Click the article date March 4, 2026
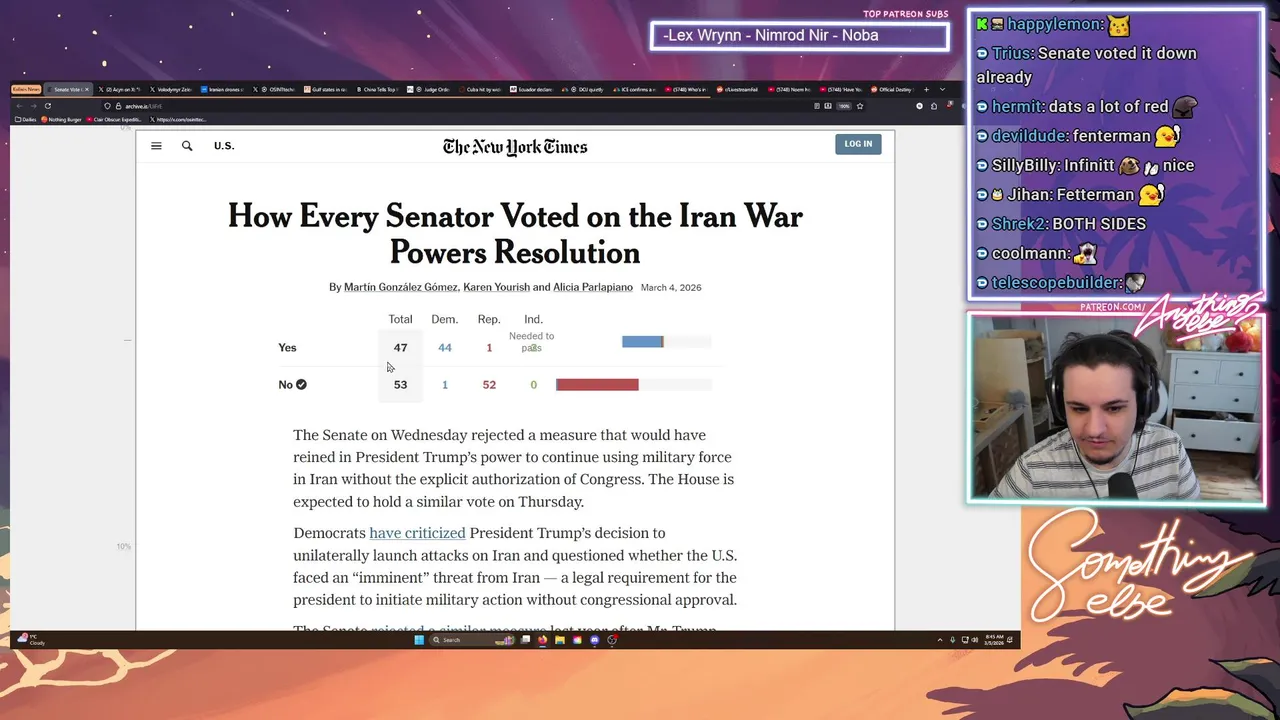Screen dimensions: 1280x720 [x=671, y=287]
